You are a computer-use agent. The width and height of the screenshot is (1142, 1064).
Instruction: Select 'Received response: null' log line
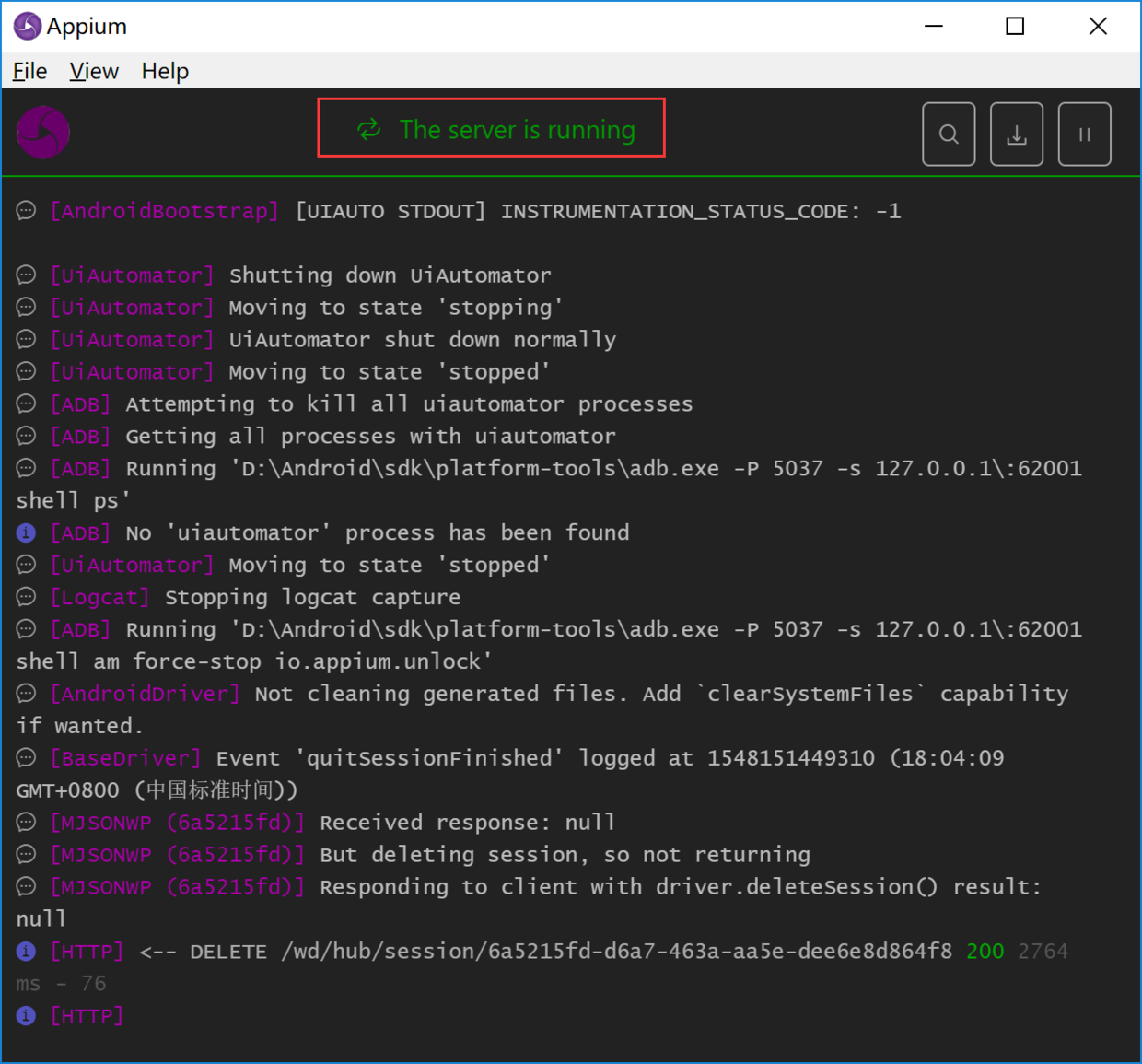pyautogui.click(x=316, y=823)
